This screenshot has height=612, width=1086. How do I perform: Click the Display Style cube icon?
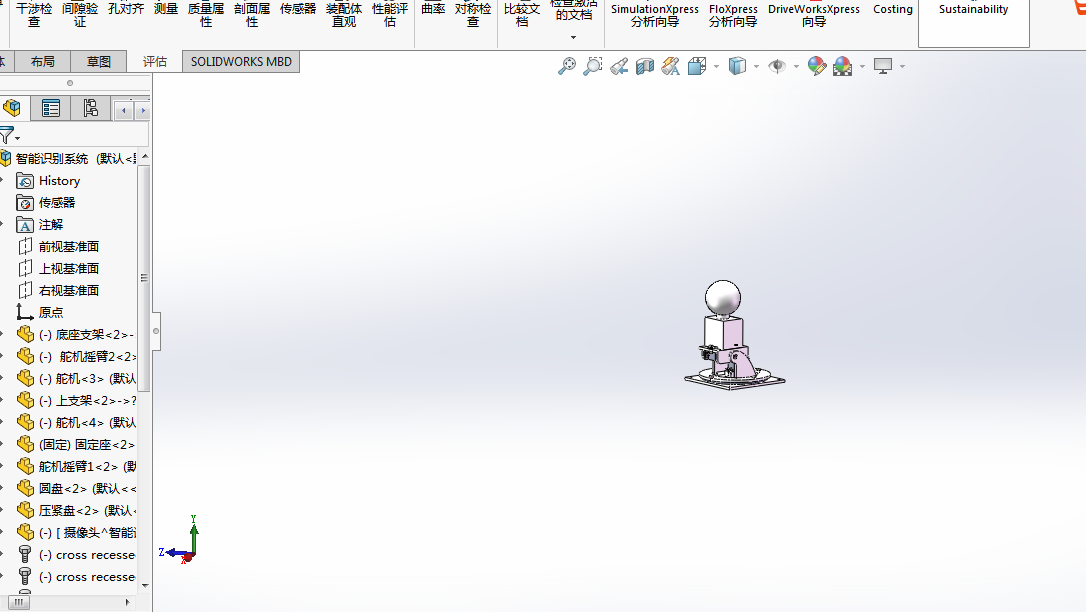pos(737,66)
